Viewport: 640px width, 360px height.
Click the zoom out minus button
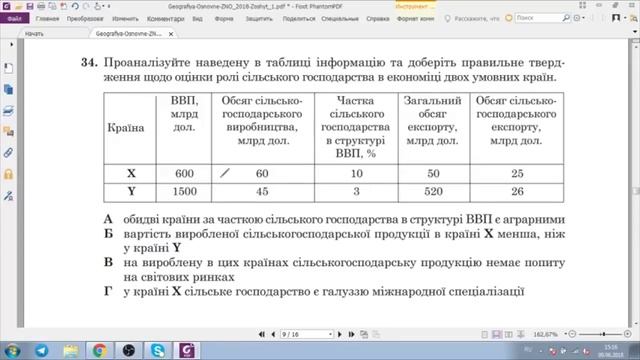pyautogui.click(x=572, y=334)
